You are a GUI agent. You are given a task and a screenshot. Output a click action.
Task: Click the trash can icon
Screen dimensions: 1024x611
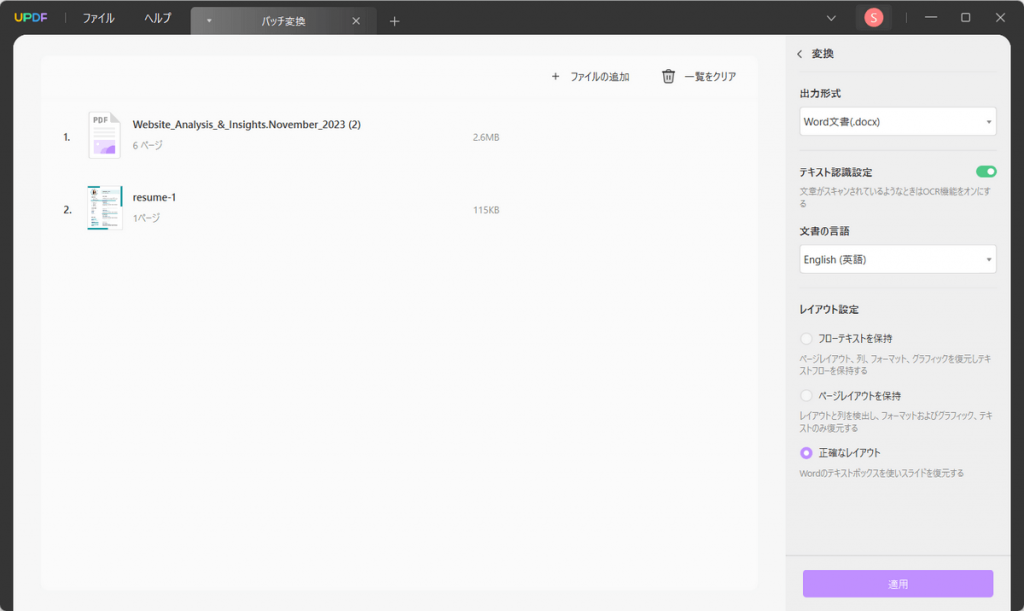668,76
